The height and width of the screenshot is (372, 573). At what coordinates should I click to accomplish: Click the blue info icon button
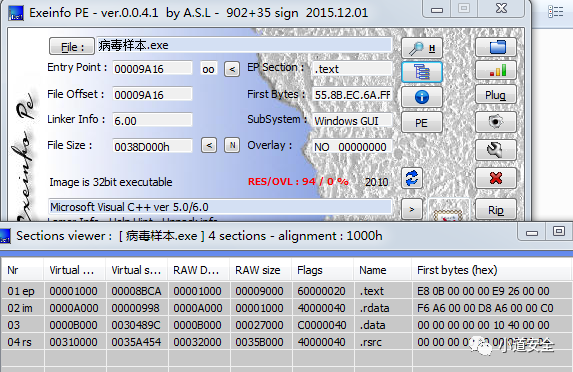pos(422,97)
